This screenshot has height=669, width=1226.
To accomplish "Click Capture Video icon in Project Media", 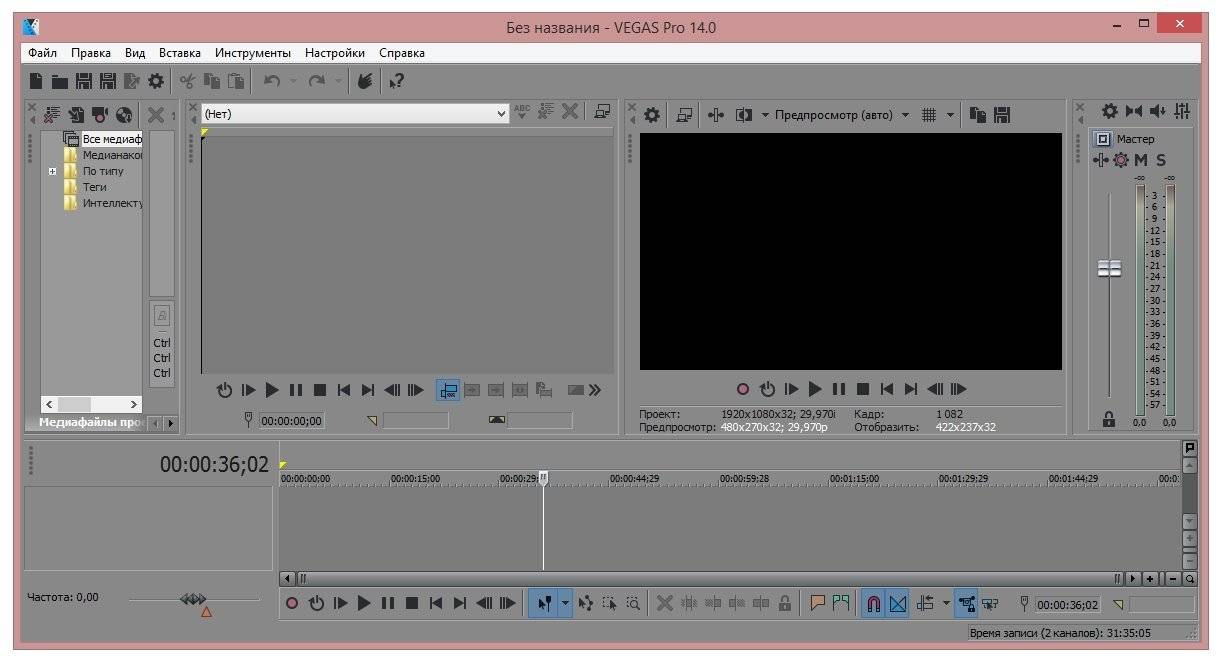I will 100,114.
